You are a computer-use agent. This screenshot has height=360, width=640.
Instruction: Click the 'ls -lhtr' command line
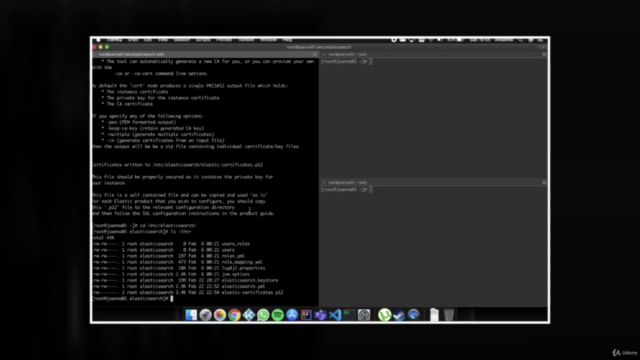click(x=142, y=231)
